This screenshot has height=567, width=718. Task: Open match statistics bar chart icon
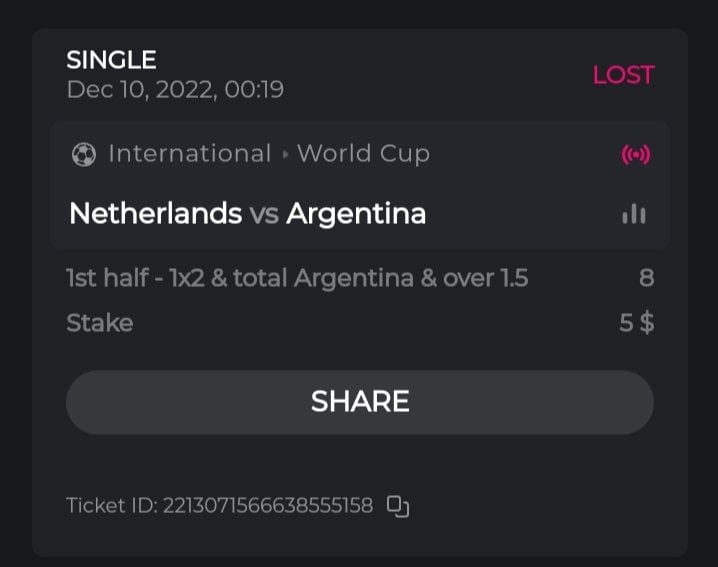coord(634,213)
